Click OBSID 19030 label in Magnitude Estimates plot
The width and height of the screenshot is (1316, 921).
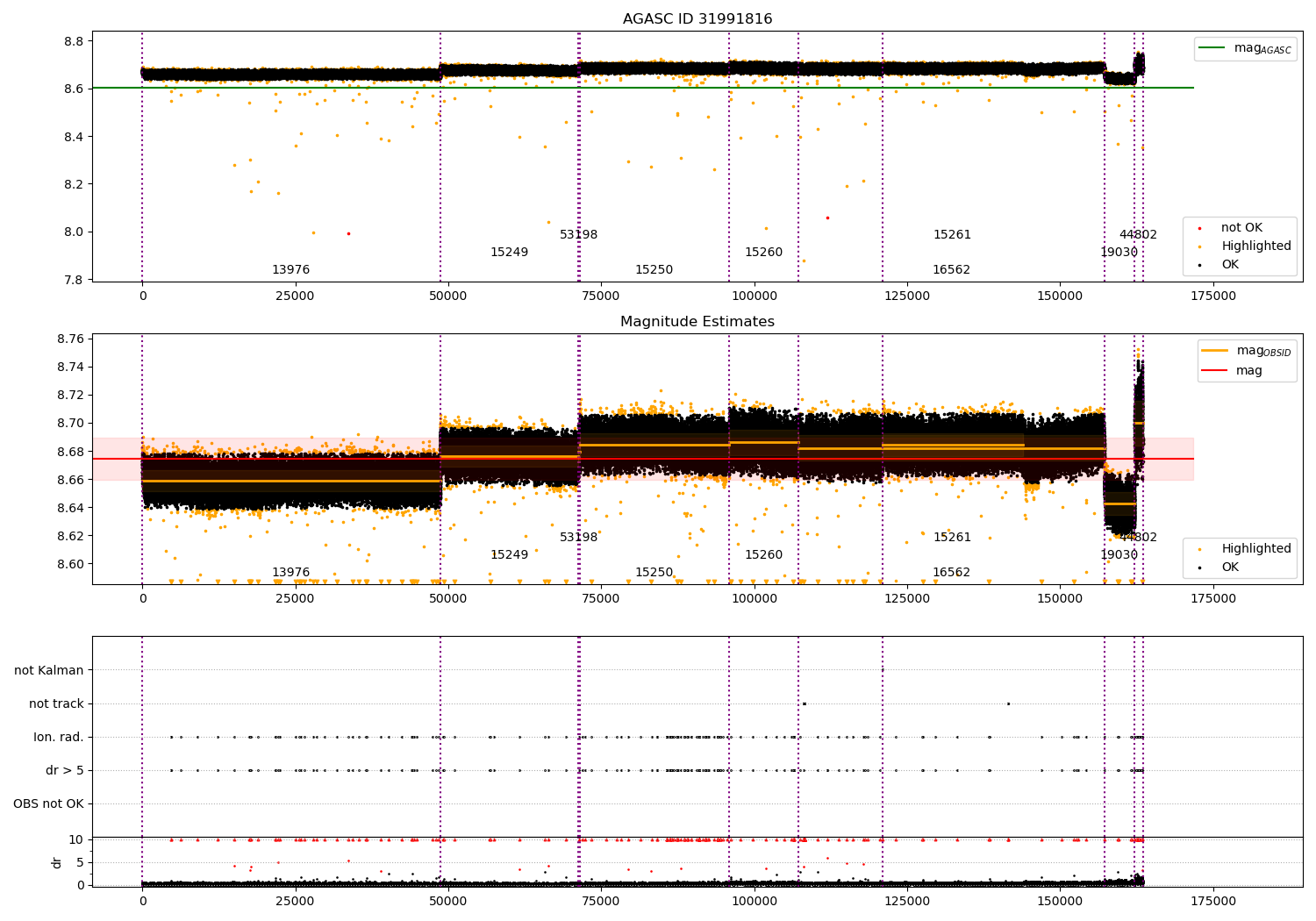1119,555
